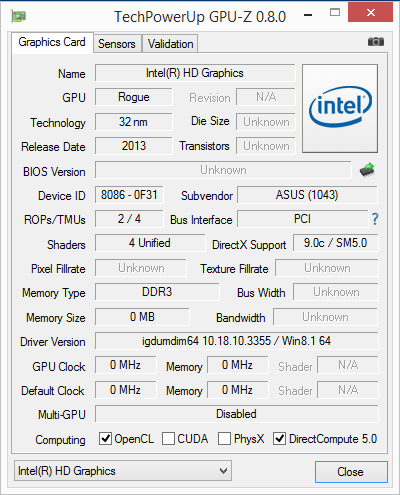Minimize the GPU-Z window

pos(308,15)
